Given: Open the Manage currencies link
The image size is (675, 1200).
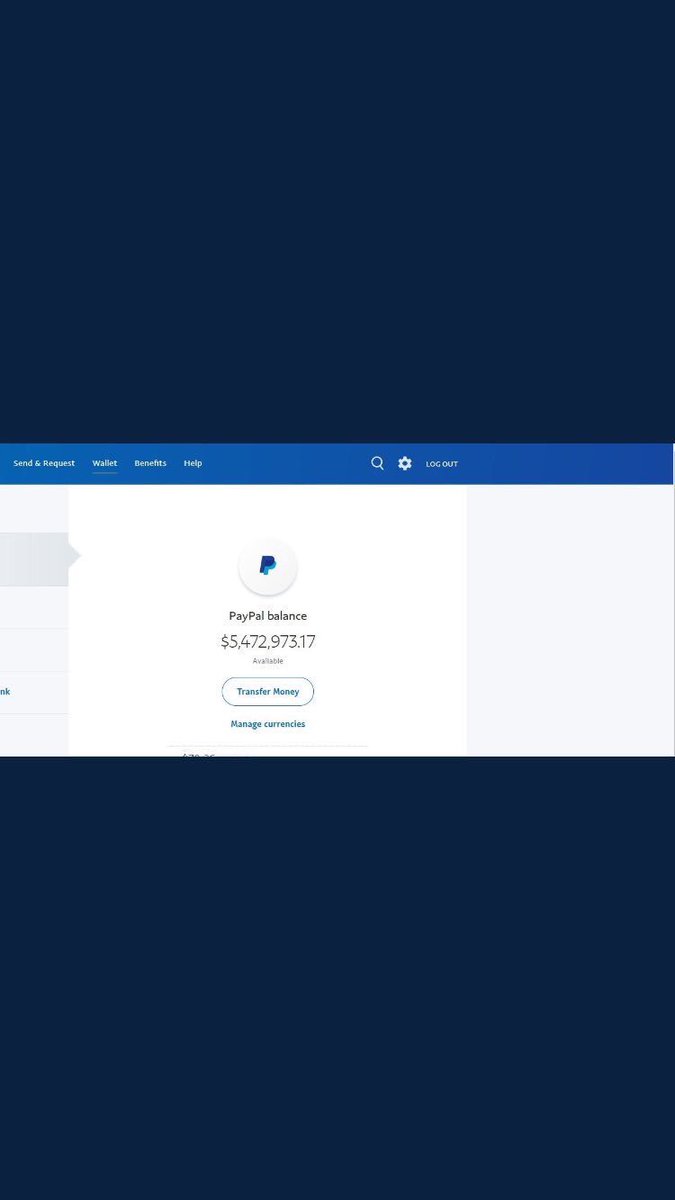Looking at the screenshot, I should (x=268, y=724).
